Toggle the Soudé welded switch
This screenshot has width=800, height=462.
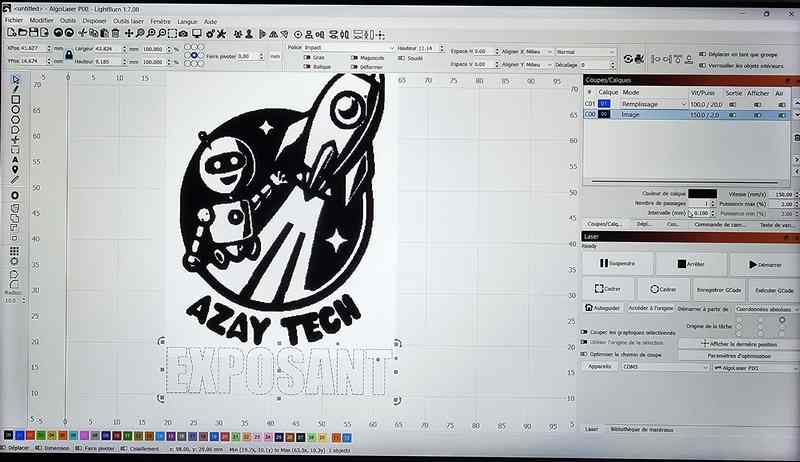coord(402,58)
